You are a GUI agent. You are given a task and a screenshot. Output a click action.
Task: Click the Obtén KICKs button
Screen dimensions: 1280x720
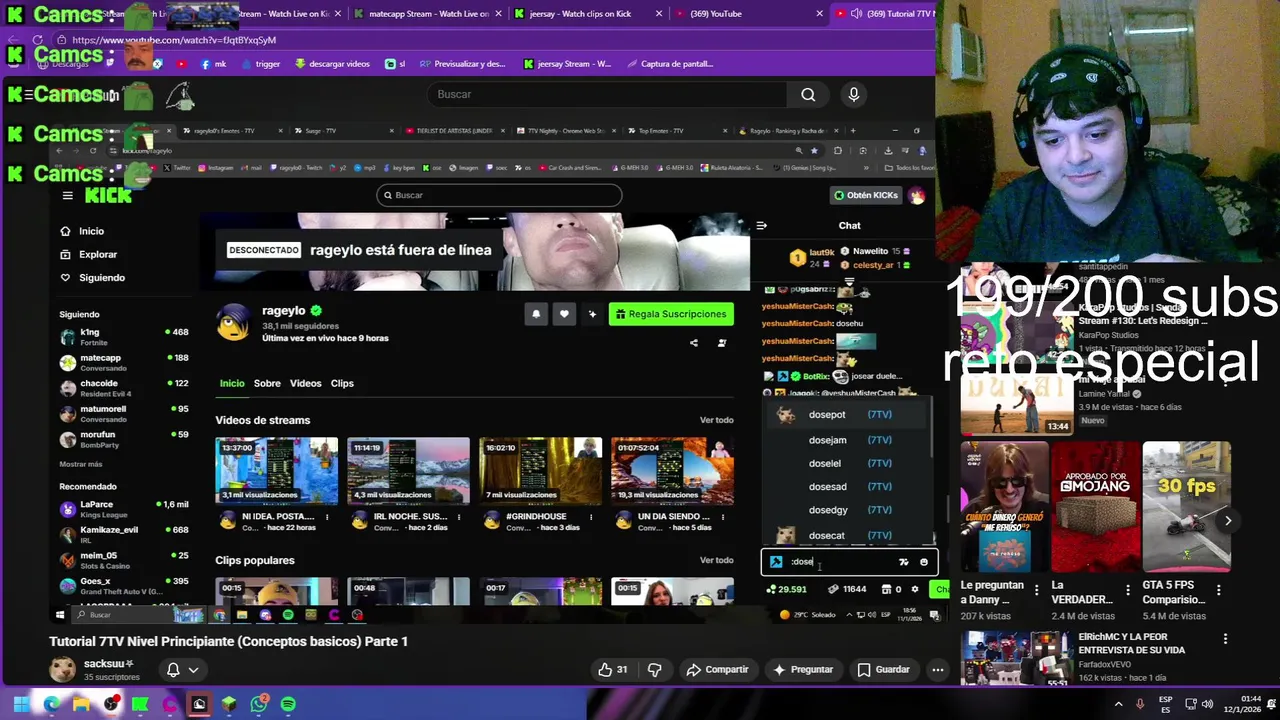[865, 195]
